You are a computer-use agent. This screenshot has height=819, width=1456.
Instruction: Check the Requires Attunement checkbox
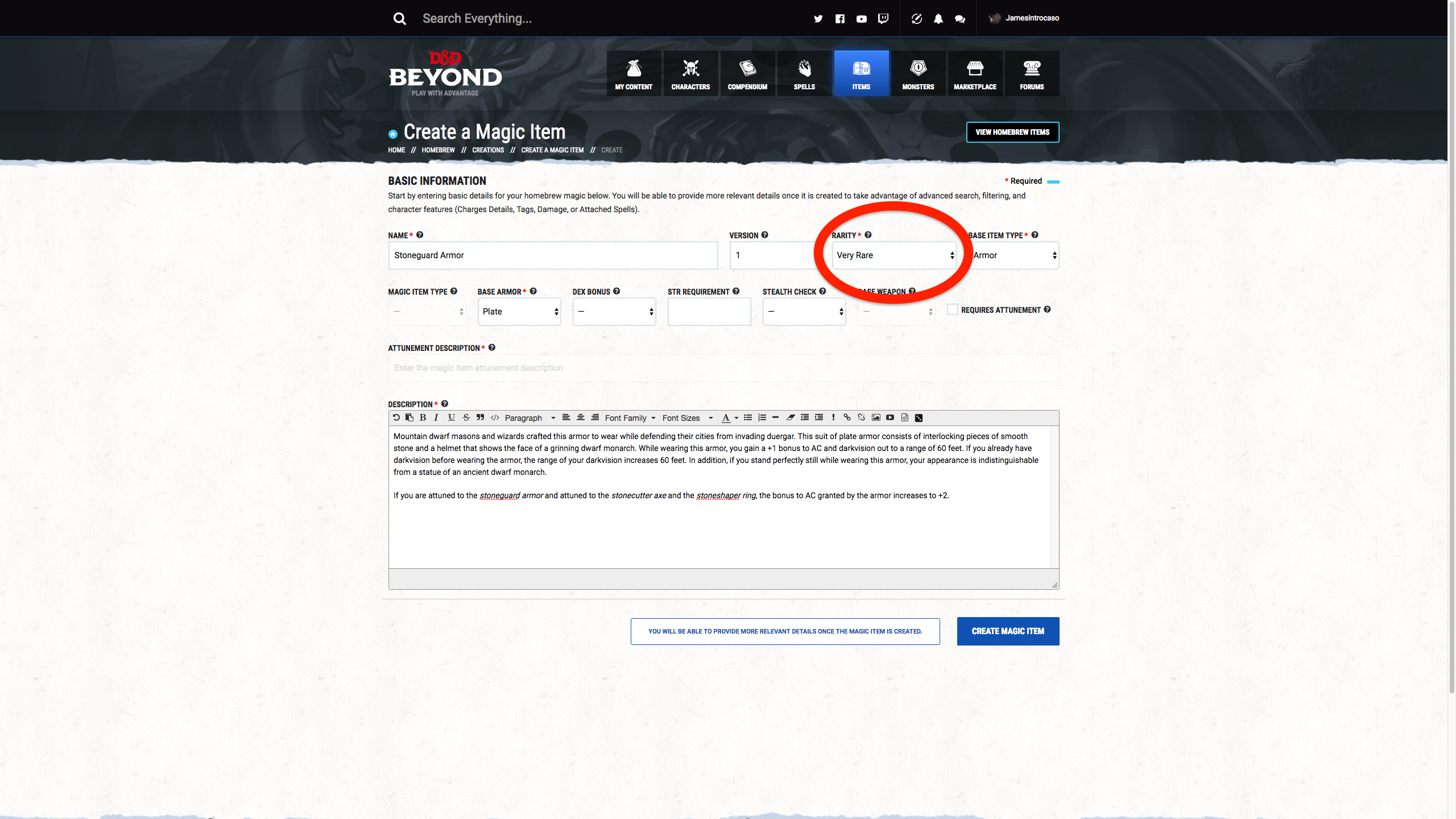pos(953,309)
